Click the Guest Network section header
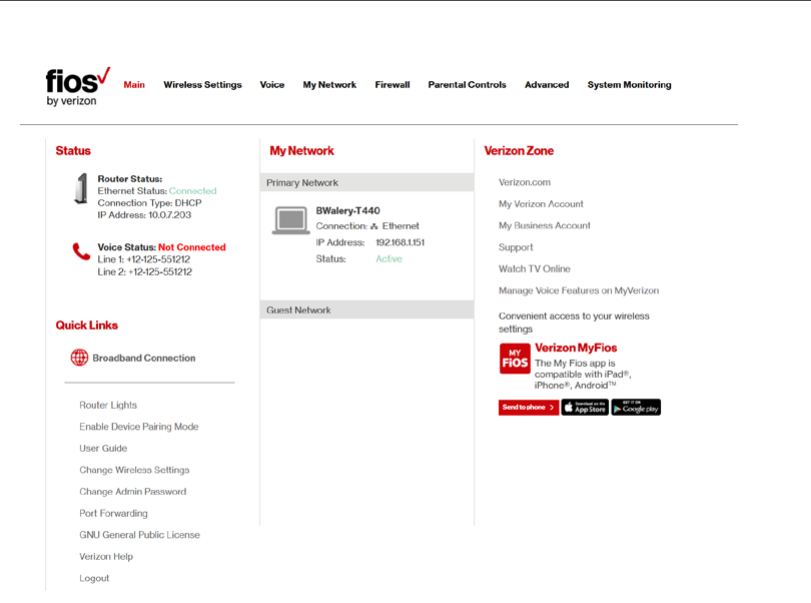This screenshot has height=603, width=811. tap(367, 310)
